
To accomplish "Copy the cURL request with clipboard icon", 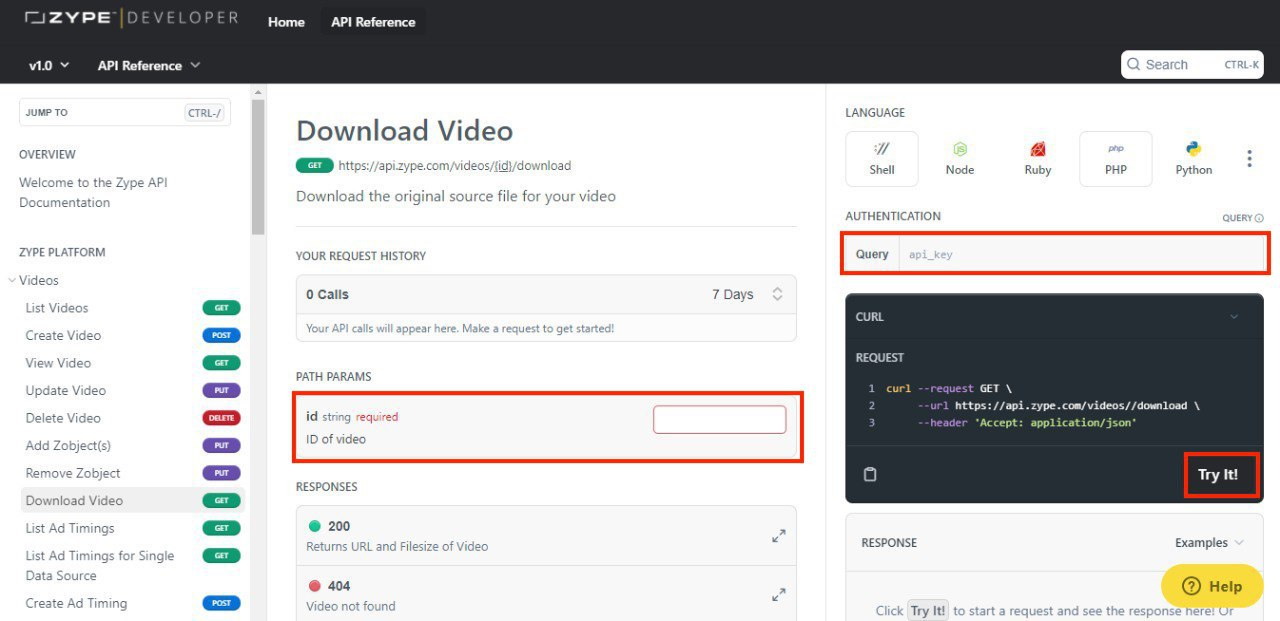I will 870,474.
